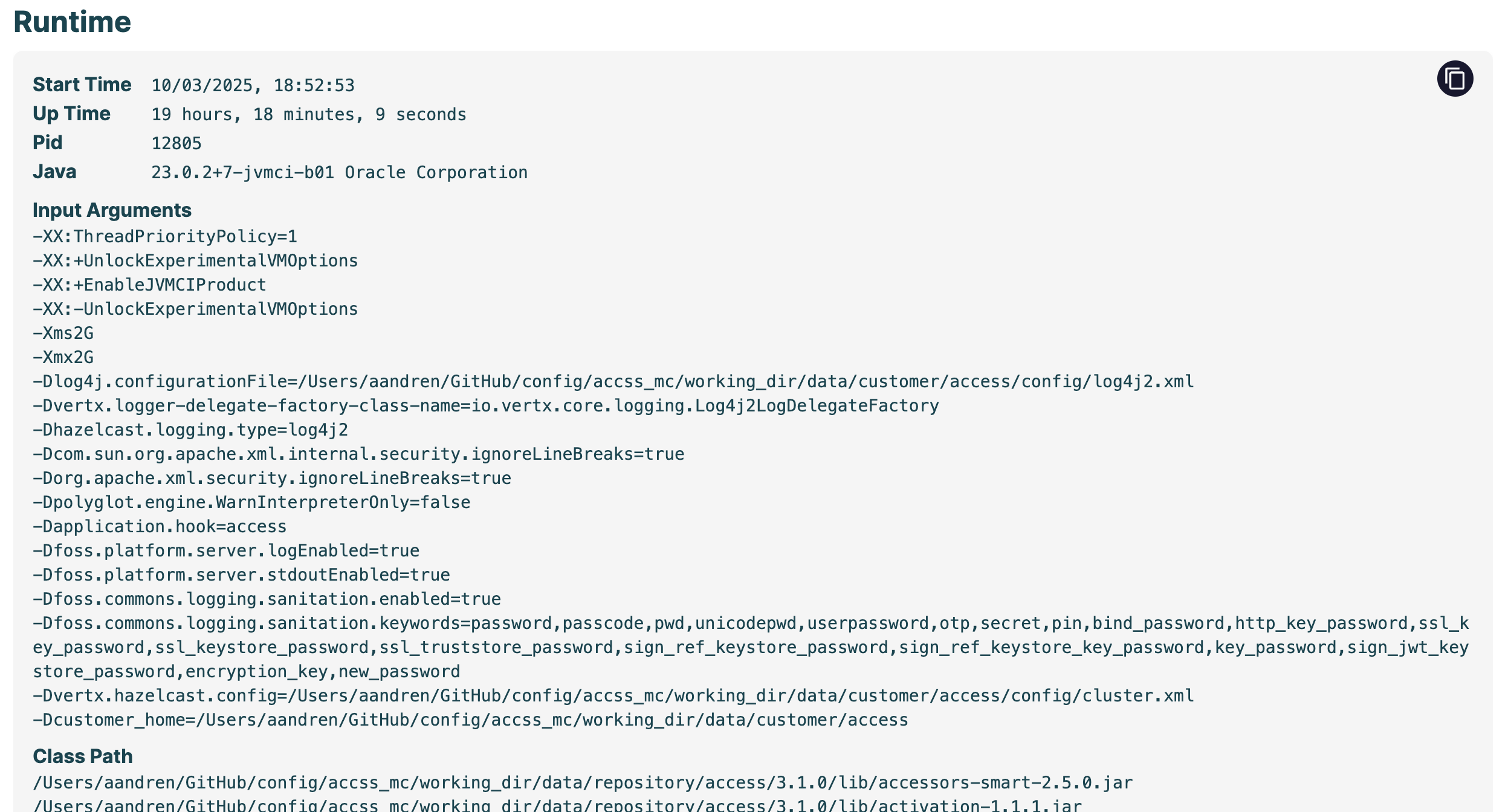
Task: Click the accessors-smart-2.5.0.jar class path entry
Action: (x=583, y=782)
